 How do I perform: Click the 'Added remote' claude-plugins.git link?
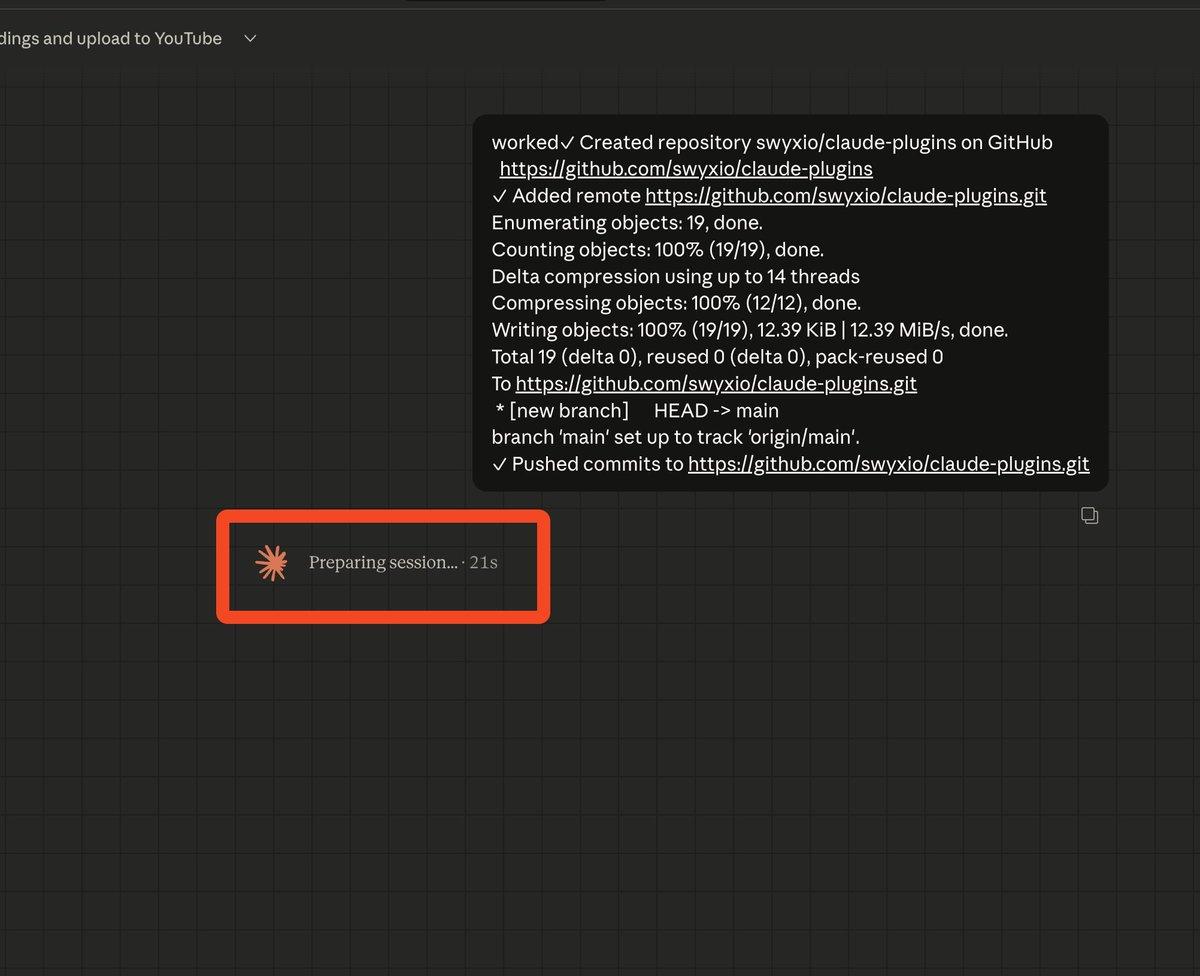[846, 195]
